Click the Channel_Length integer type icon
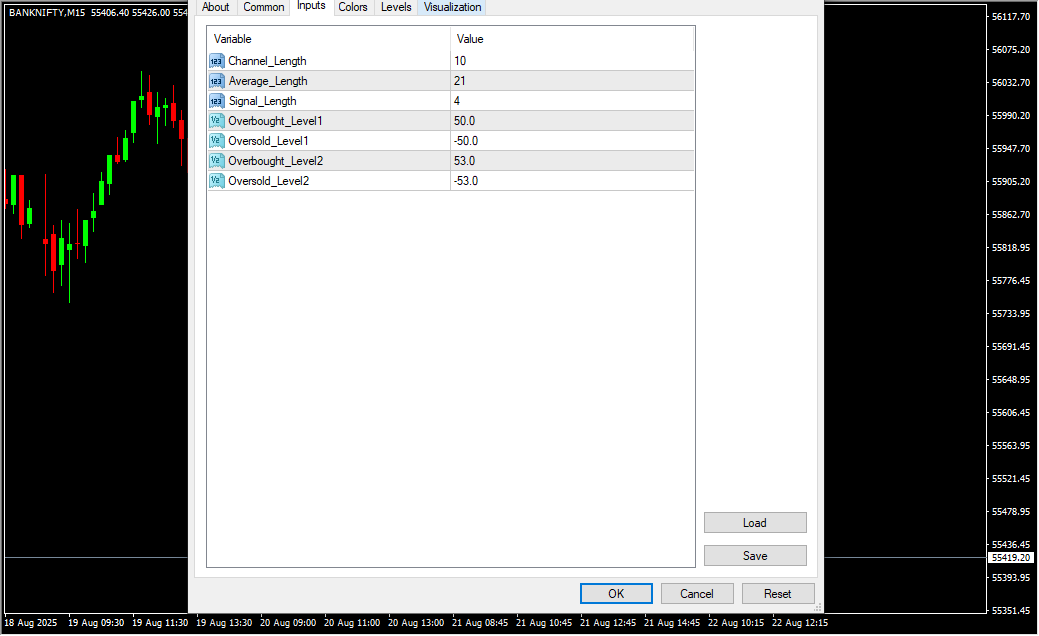The image size is (1039, 636). coord(216,61)
